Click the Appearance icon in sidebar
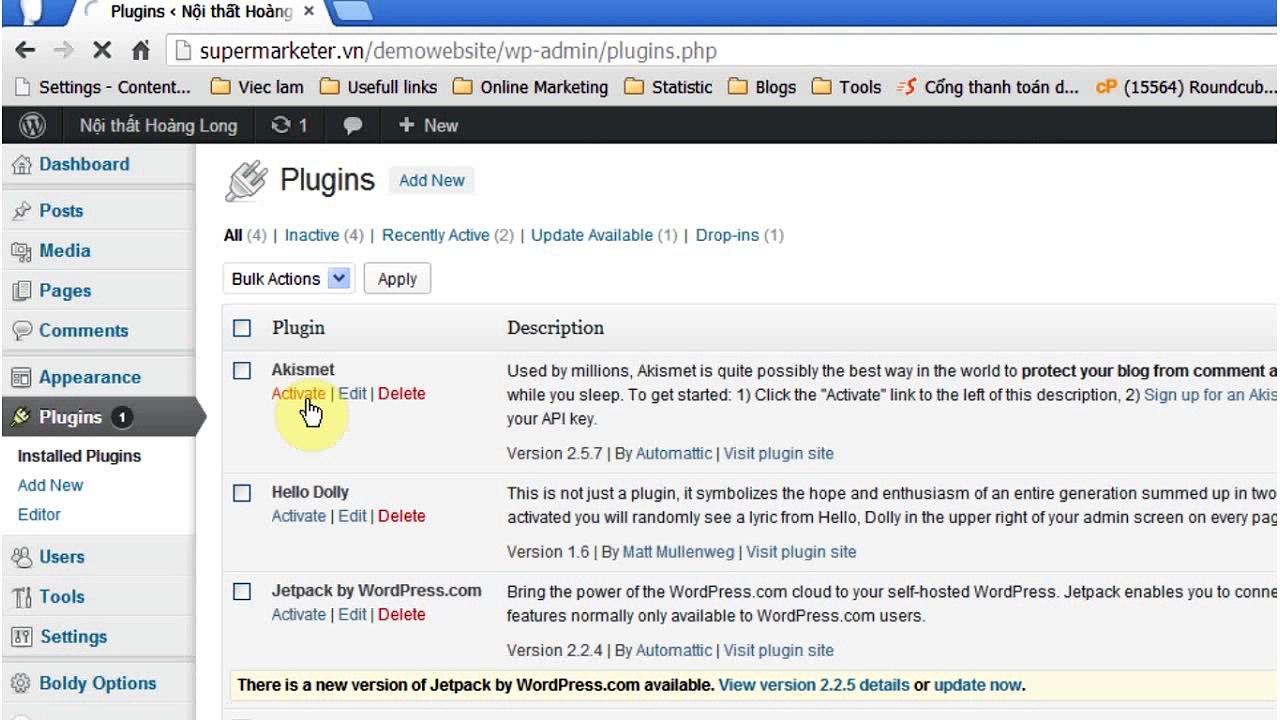The image size is (1280, 720). coord(21,378)
